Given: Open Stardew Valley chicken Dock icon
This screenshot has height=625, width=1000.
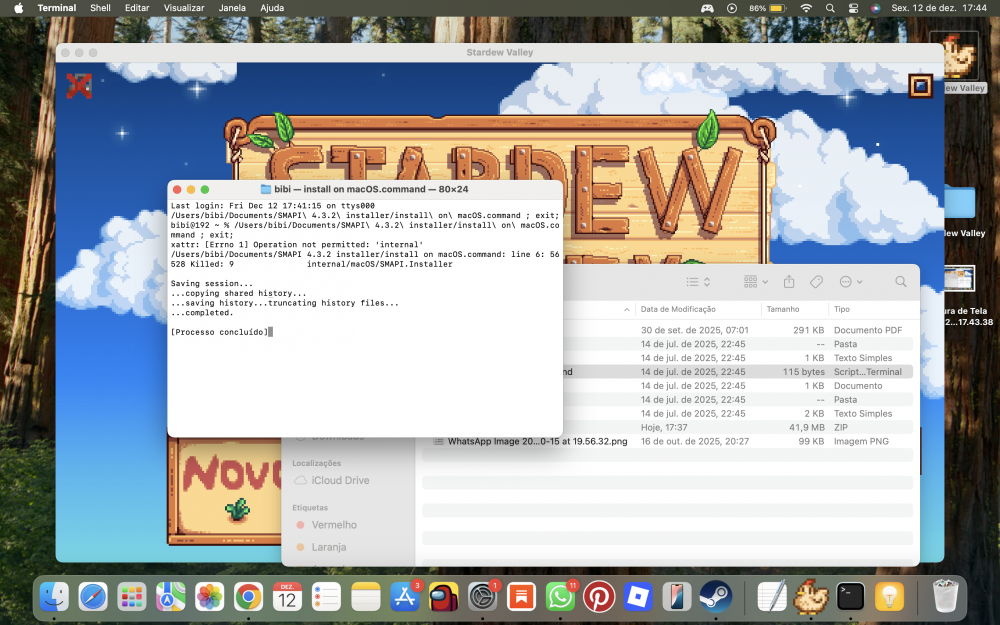Looking at the screenshot, I should 810,597.
